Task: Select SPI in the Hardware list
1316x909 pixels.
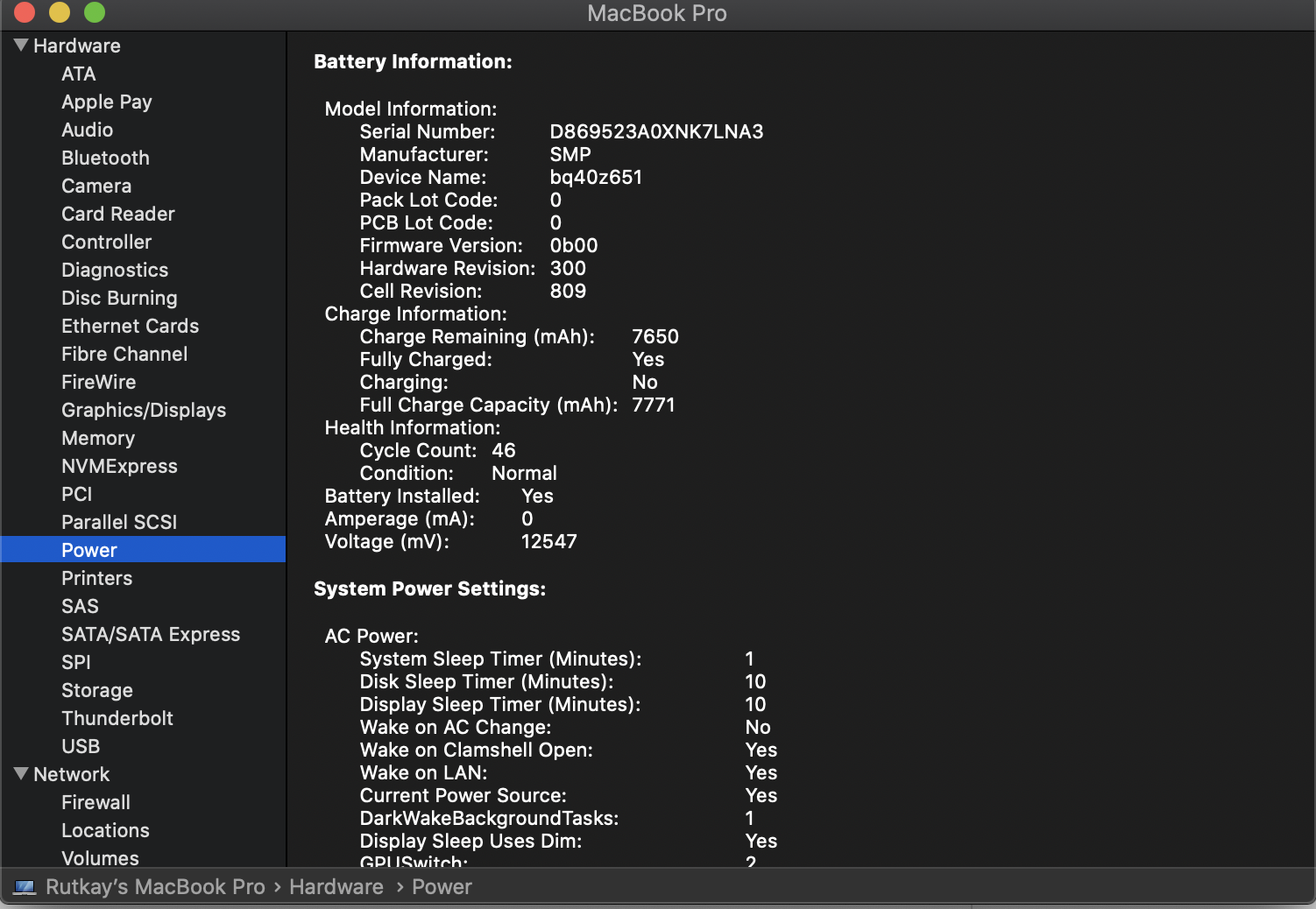Action: click(76, 662)
